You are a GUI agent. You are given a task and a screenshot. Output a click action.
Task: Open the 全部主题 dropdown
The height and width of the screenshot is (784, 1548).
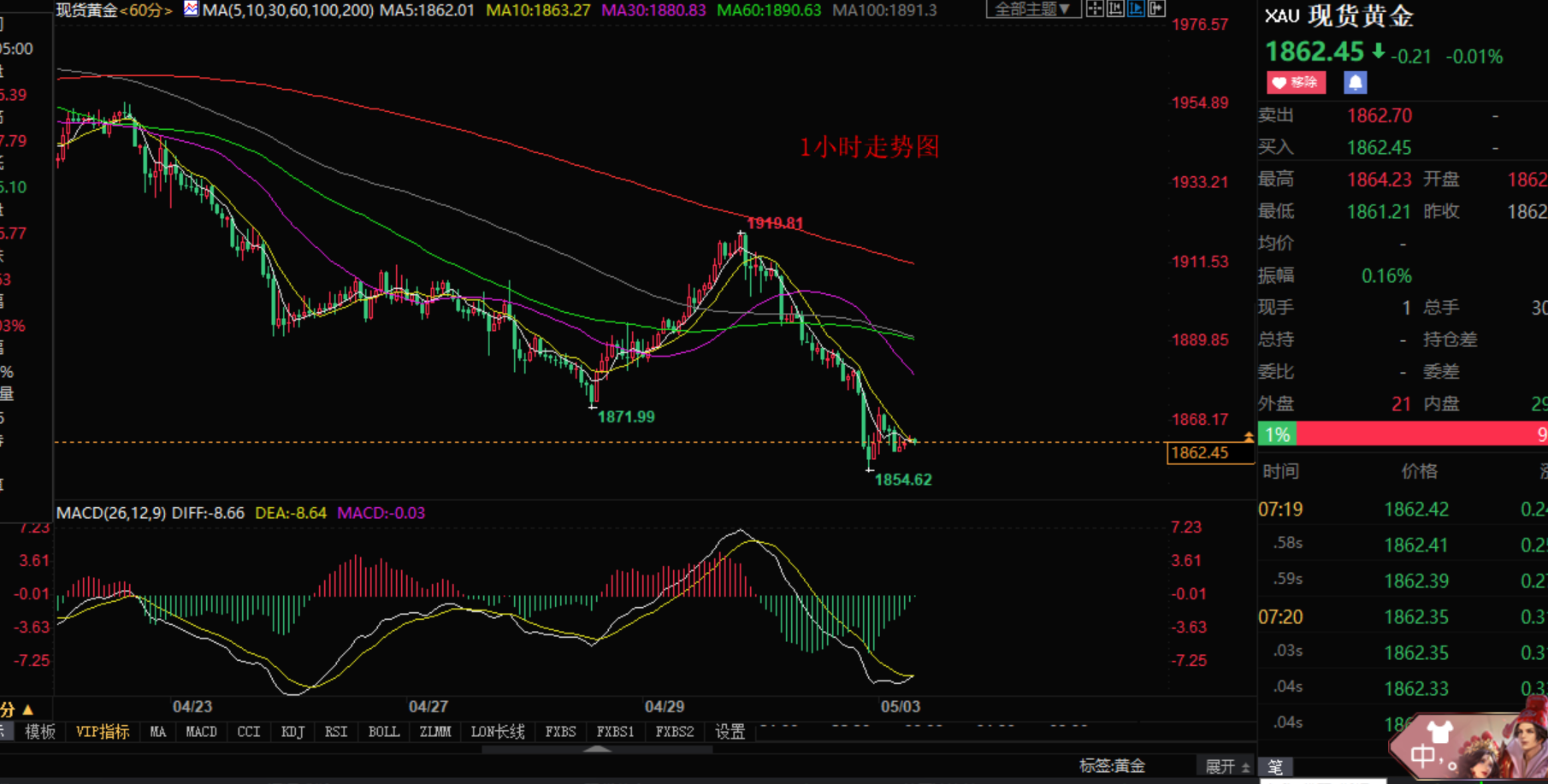click(1031, 9)
